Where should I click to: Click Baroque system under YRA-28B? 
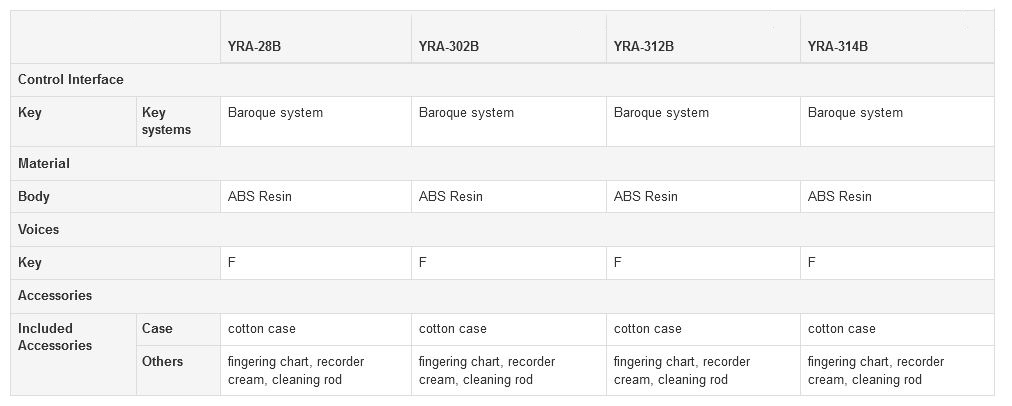pyautogui.click(x=275, y=112)
